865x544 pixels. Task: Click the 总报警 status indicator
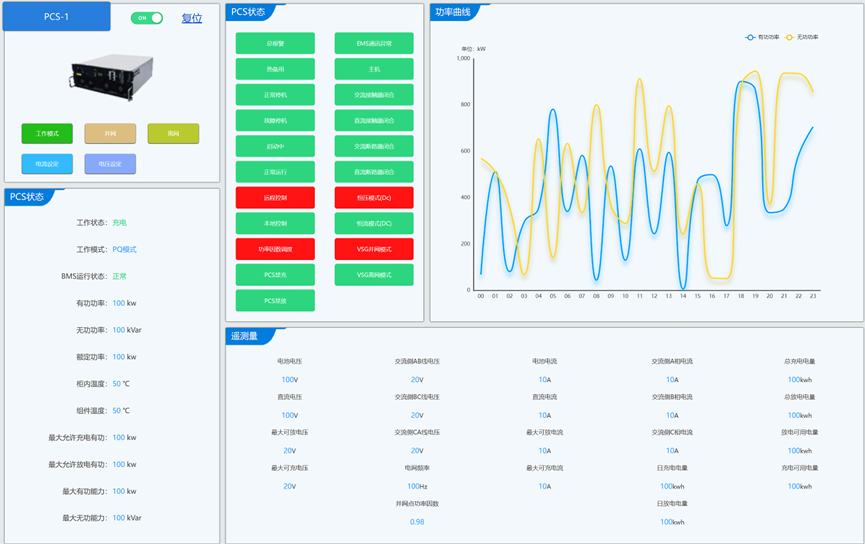pyautogui.click(x=275, y=43)
